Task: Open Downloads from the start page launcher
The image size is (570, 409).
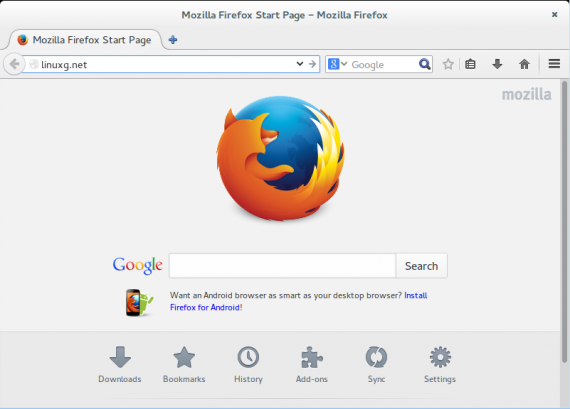Action: 120,365
